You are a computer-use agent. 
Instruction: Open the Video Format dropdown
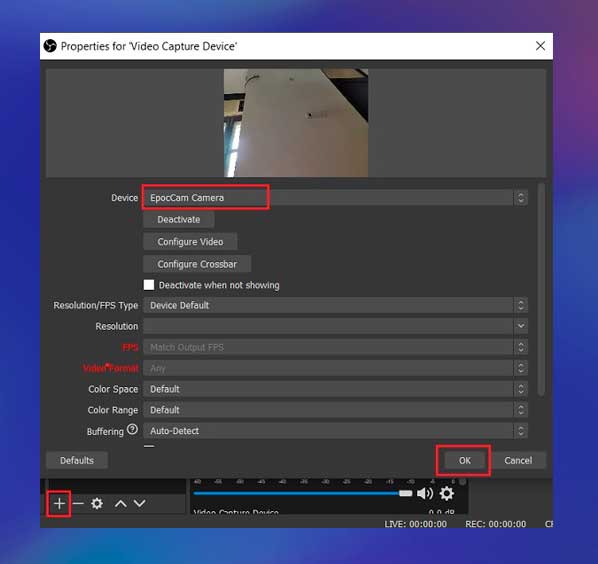coord(335,368)
